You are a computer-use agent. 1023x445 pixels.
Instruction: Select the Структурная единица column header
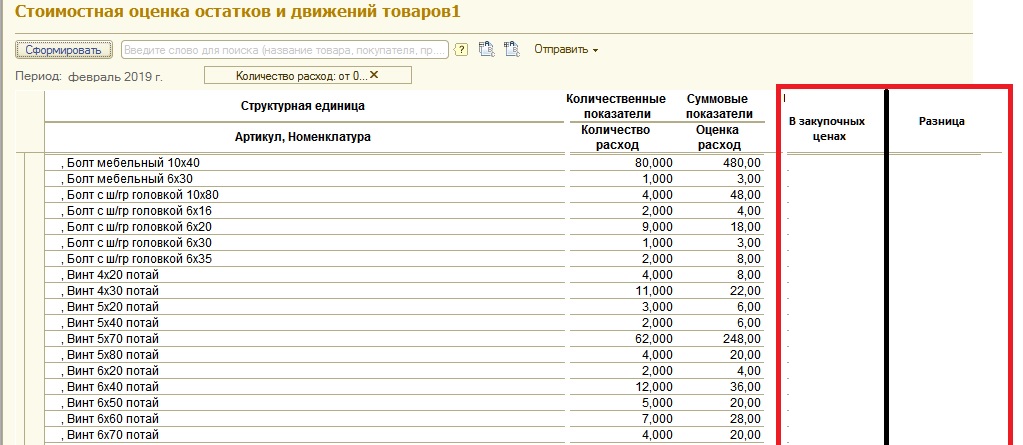(x=303, y=106)
